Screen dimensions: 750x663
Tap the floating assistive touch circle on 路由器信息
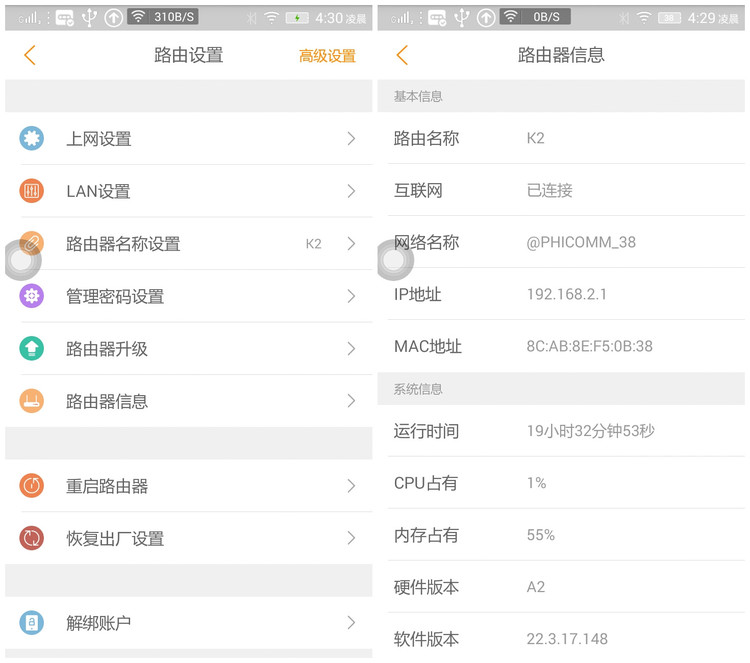394,260
